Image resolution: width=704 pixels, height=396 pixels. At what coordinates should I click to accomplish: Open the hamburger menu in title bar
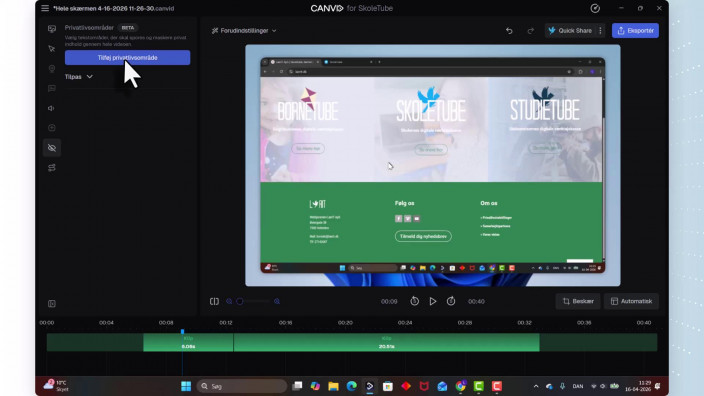[x=45, y=8]
